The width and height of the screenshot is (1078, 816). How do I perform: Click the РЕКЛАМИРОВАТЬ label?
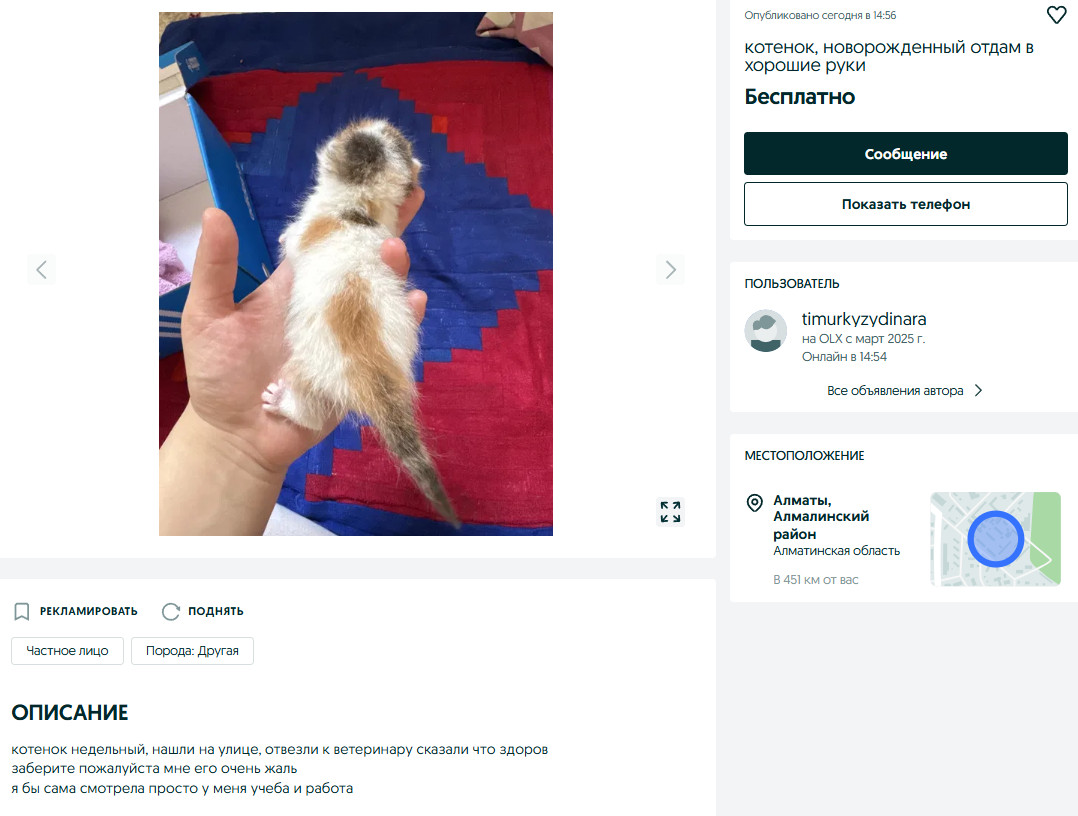(x=89, y=611)
